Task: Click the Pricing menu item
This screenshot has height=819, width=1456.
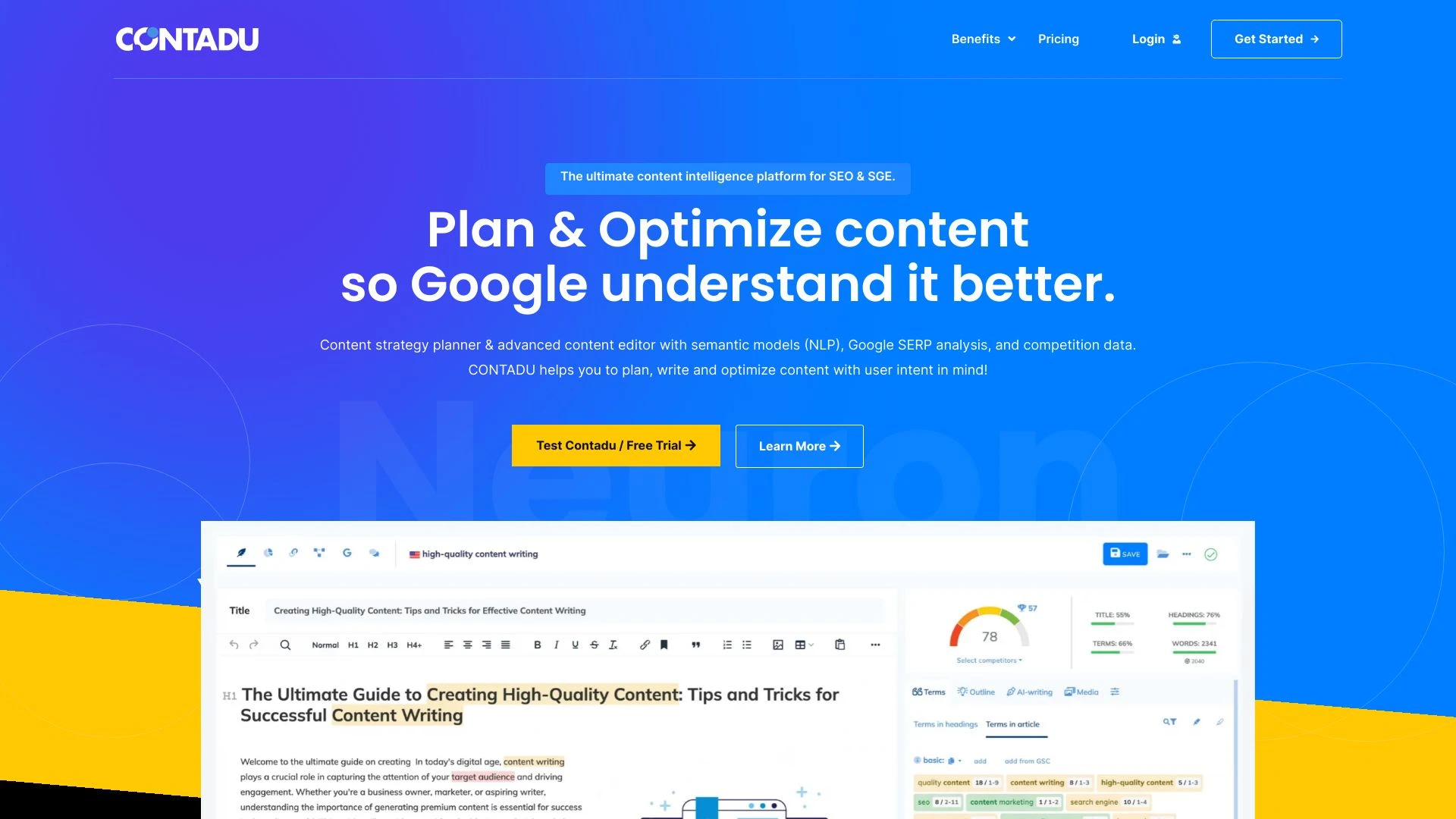Action: (x=1058, y=39)
